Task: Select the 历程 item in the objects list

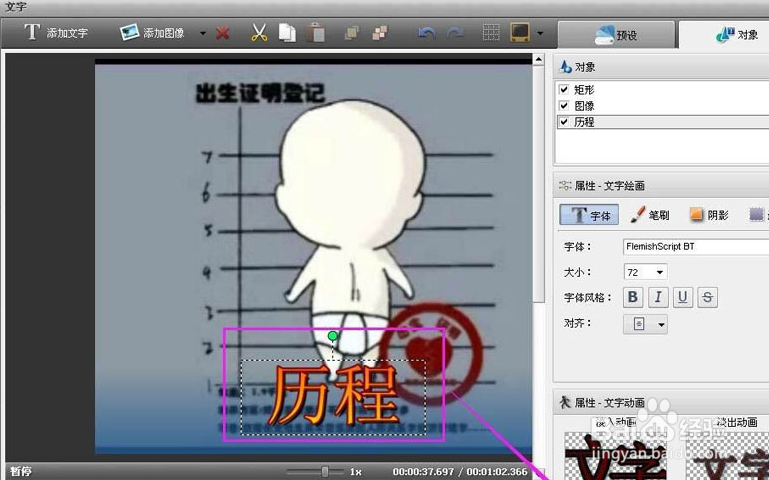Action: point(584,122)
